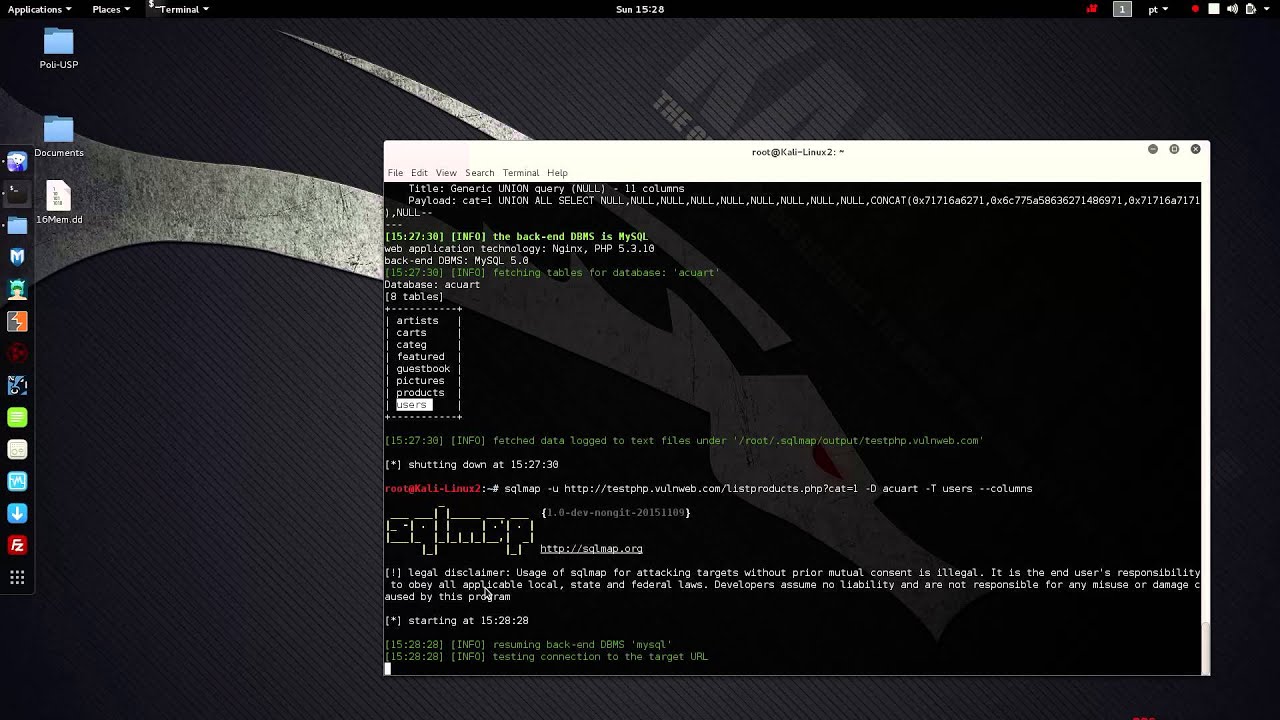Click the http://sqlmap.org link
The height and width of the screenshot is (720, 1280).
click(x=591, y=549)
